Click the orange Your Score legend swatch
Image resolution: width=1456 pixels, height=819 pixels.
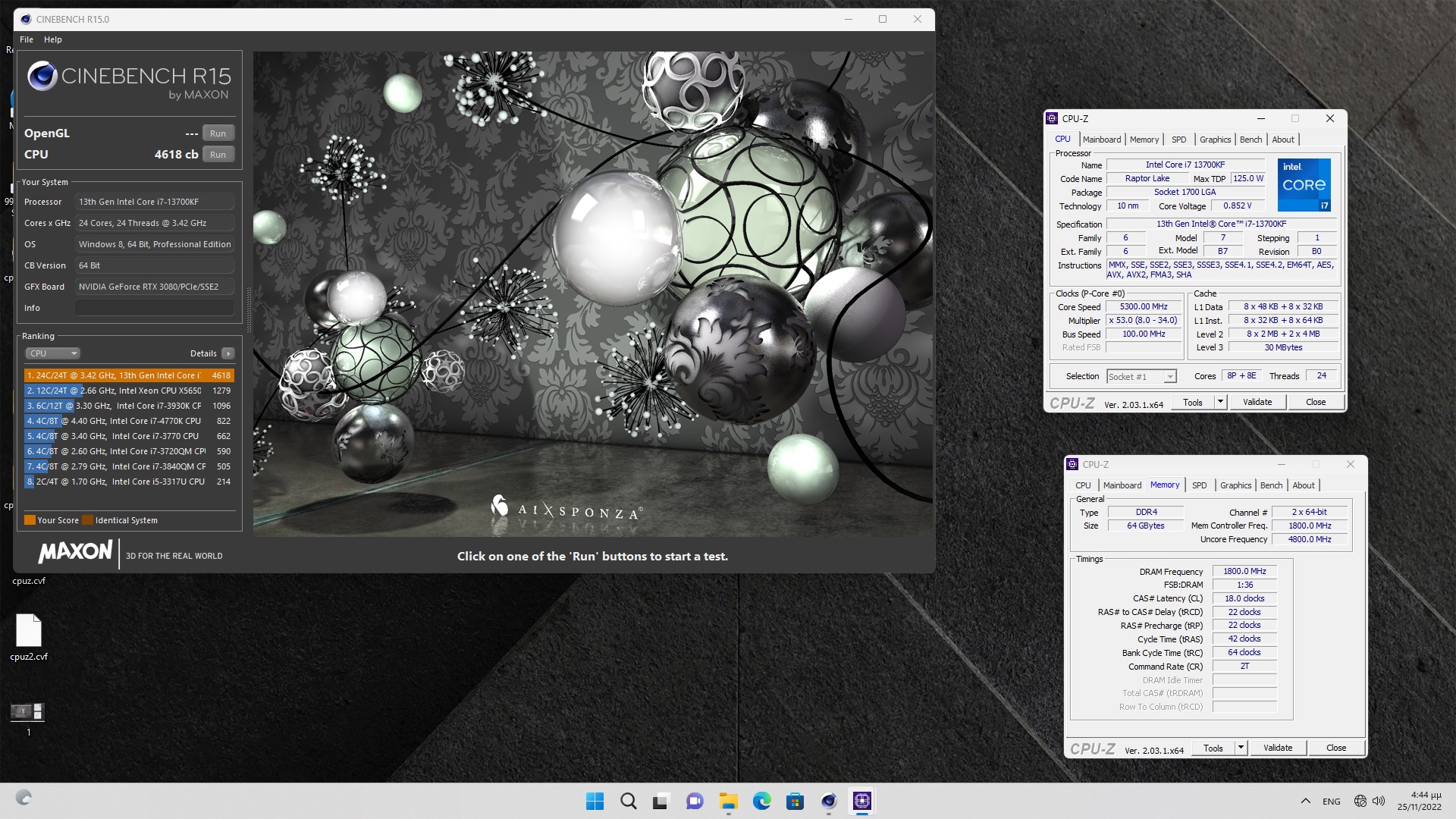(x=30, y=520)
